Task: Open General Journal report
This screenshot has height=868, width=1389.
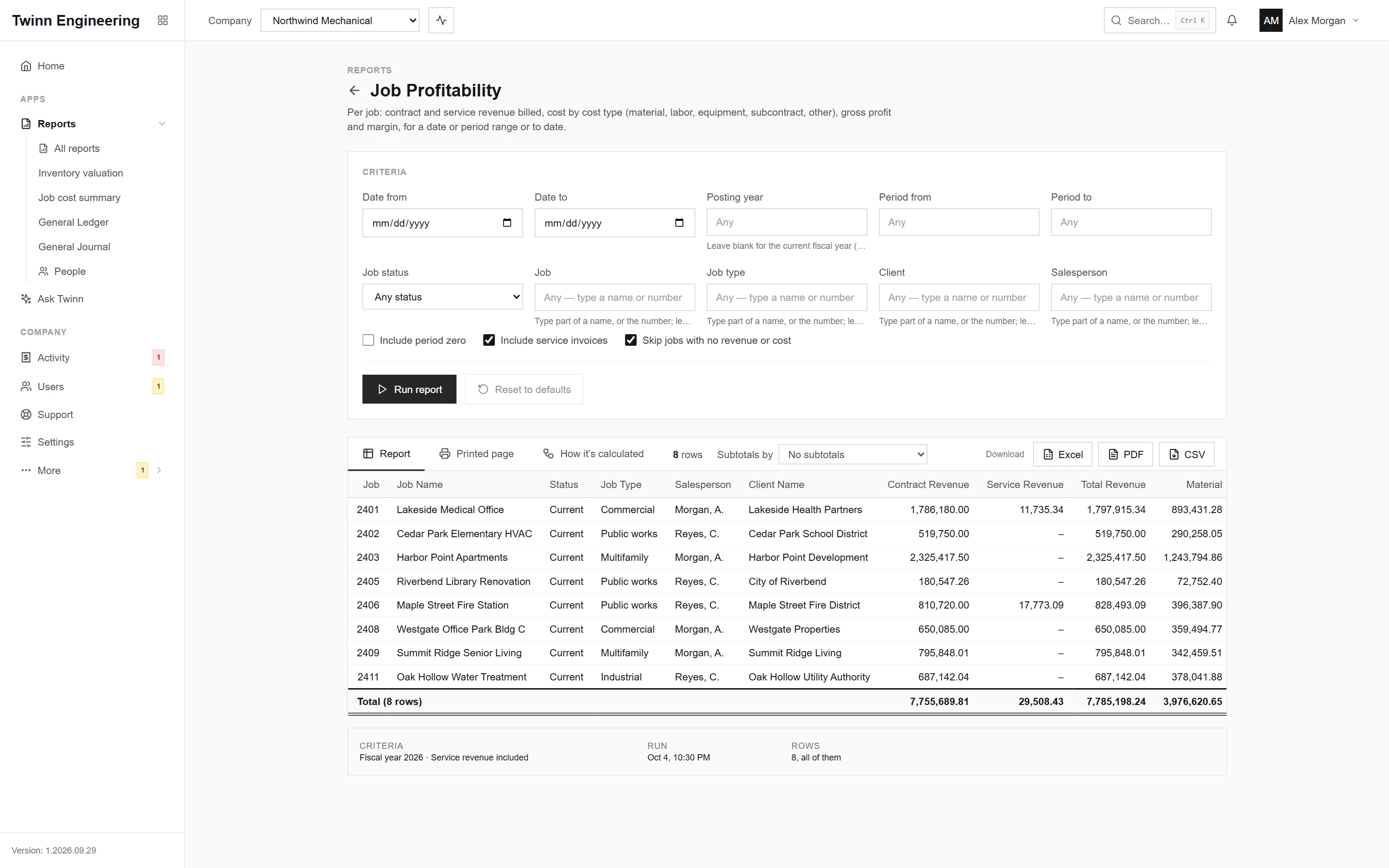Action: point(74,247)
